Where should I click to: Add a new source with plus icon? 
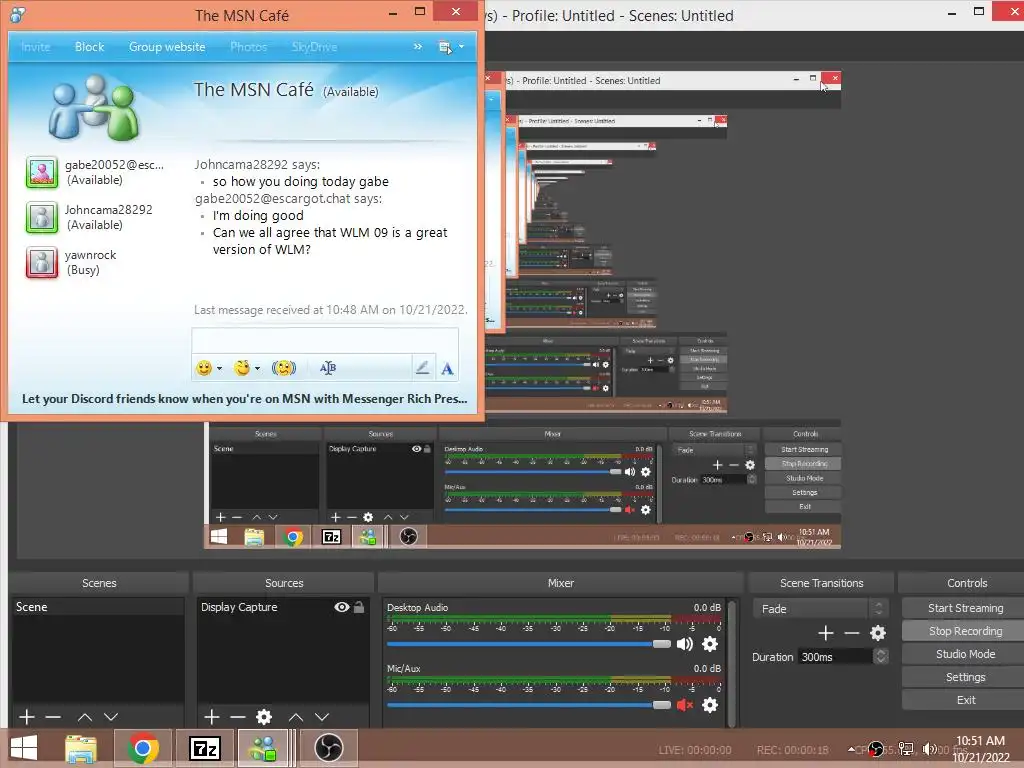[x=212, y=717]
